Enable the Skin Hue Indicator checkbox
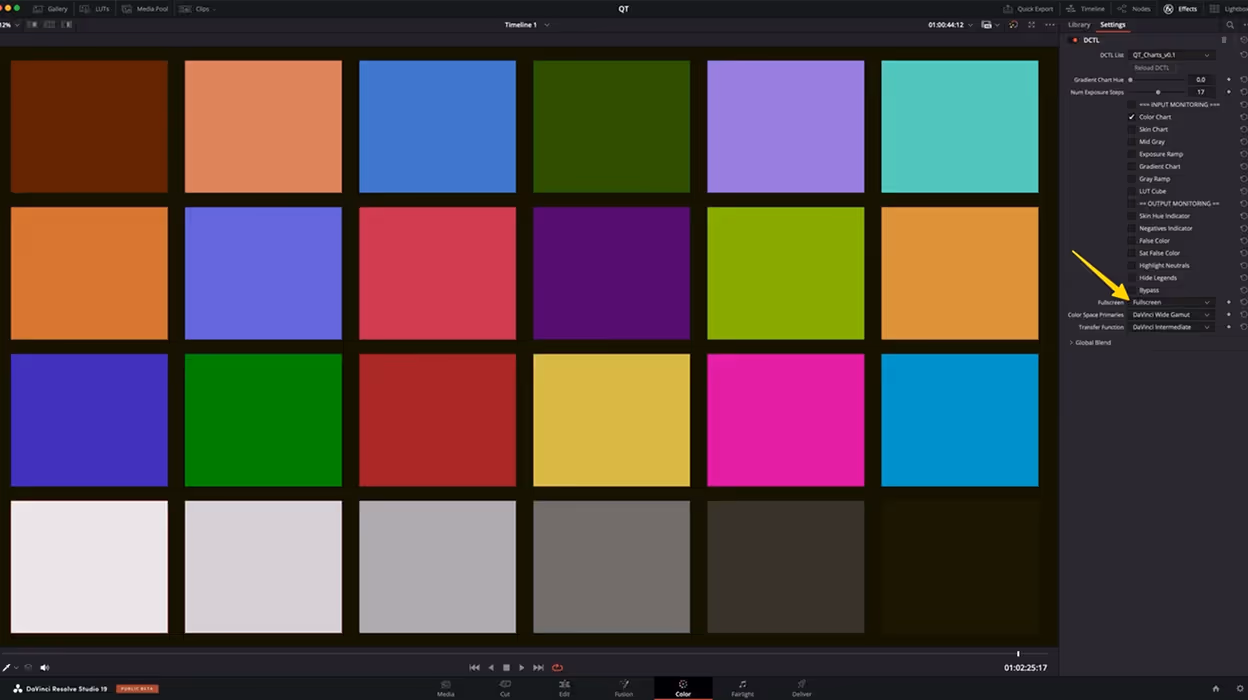Viewport: 1248px width, 700px height. pyautogui.click(x=1132, y=216)
